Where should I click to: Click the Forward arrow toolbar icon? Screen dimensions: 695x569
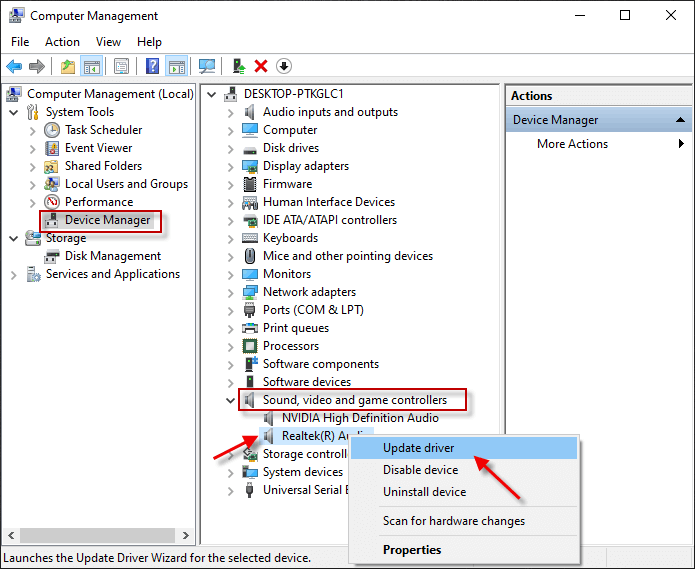pos(37,66)
